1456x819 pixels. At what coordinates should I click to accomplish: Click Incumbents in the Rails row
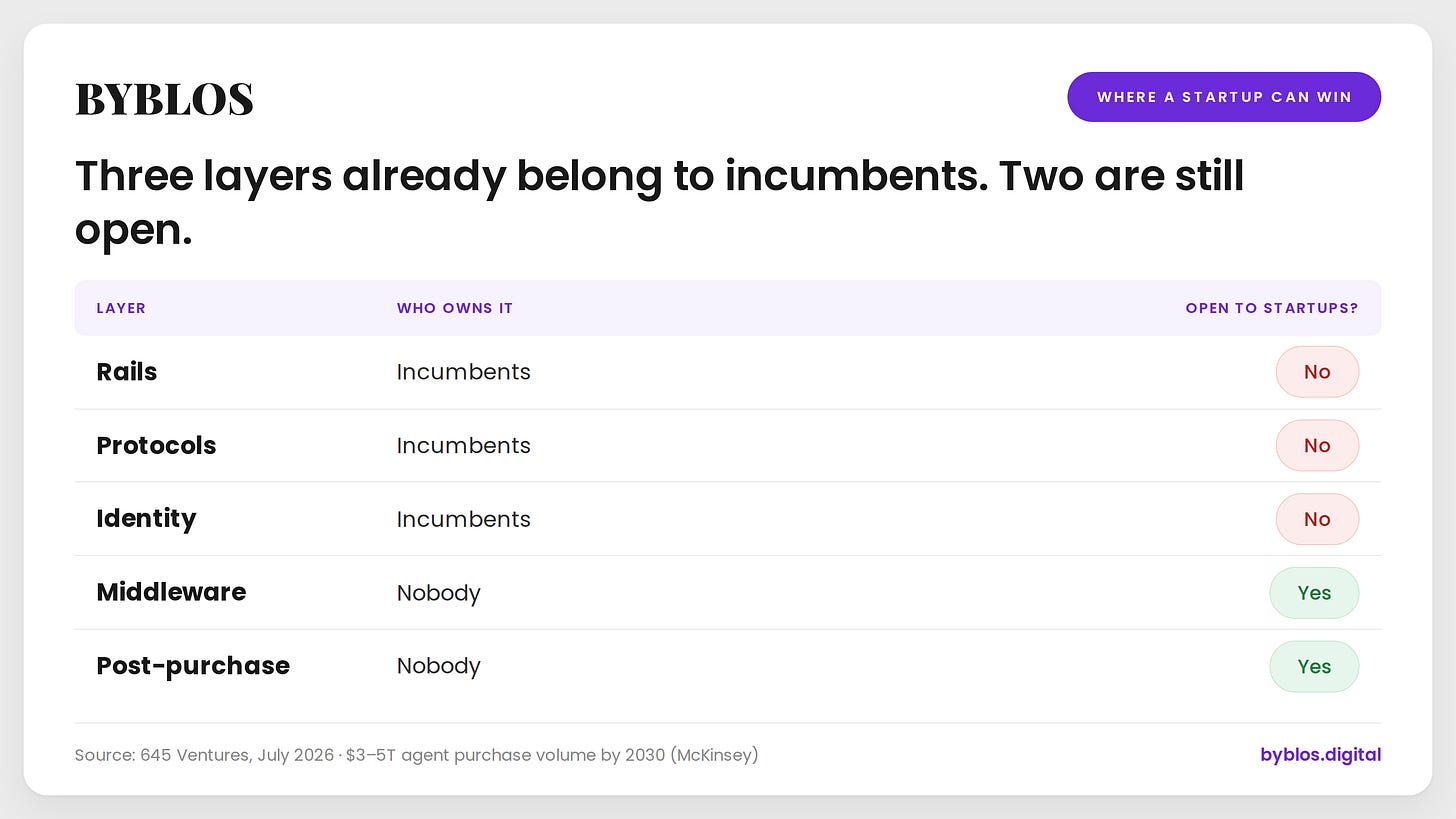pos(464,372)
